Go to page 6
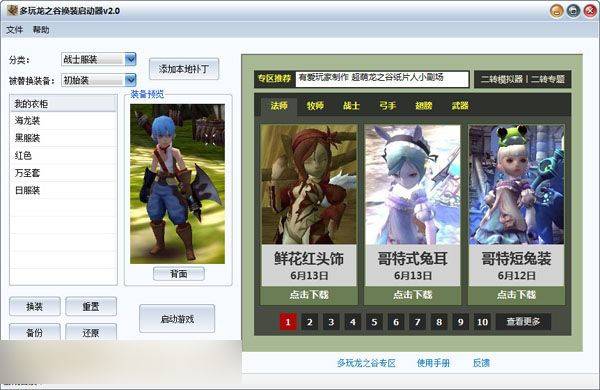The width and height of the screenshot is (600, 390). point(396,322)
